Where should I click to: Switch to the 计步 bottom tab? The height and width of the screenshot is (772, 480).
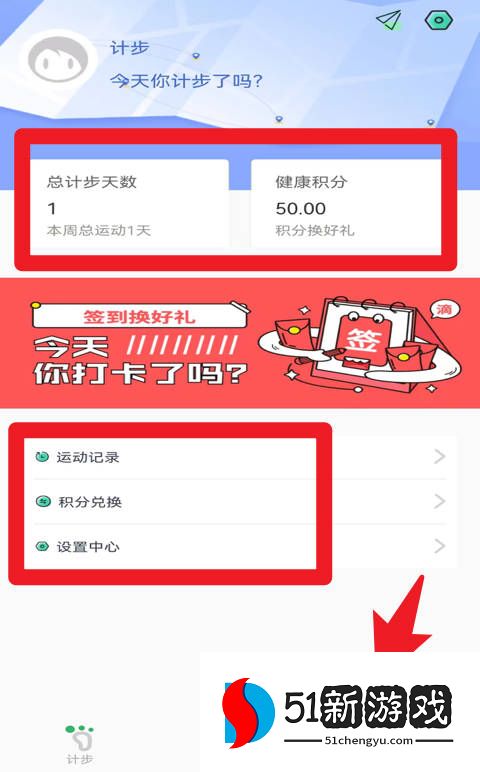(80, 744)
